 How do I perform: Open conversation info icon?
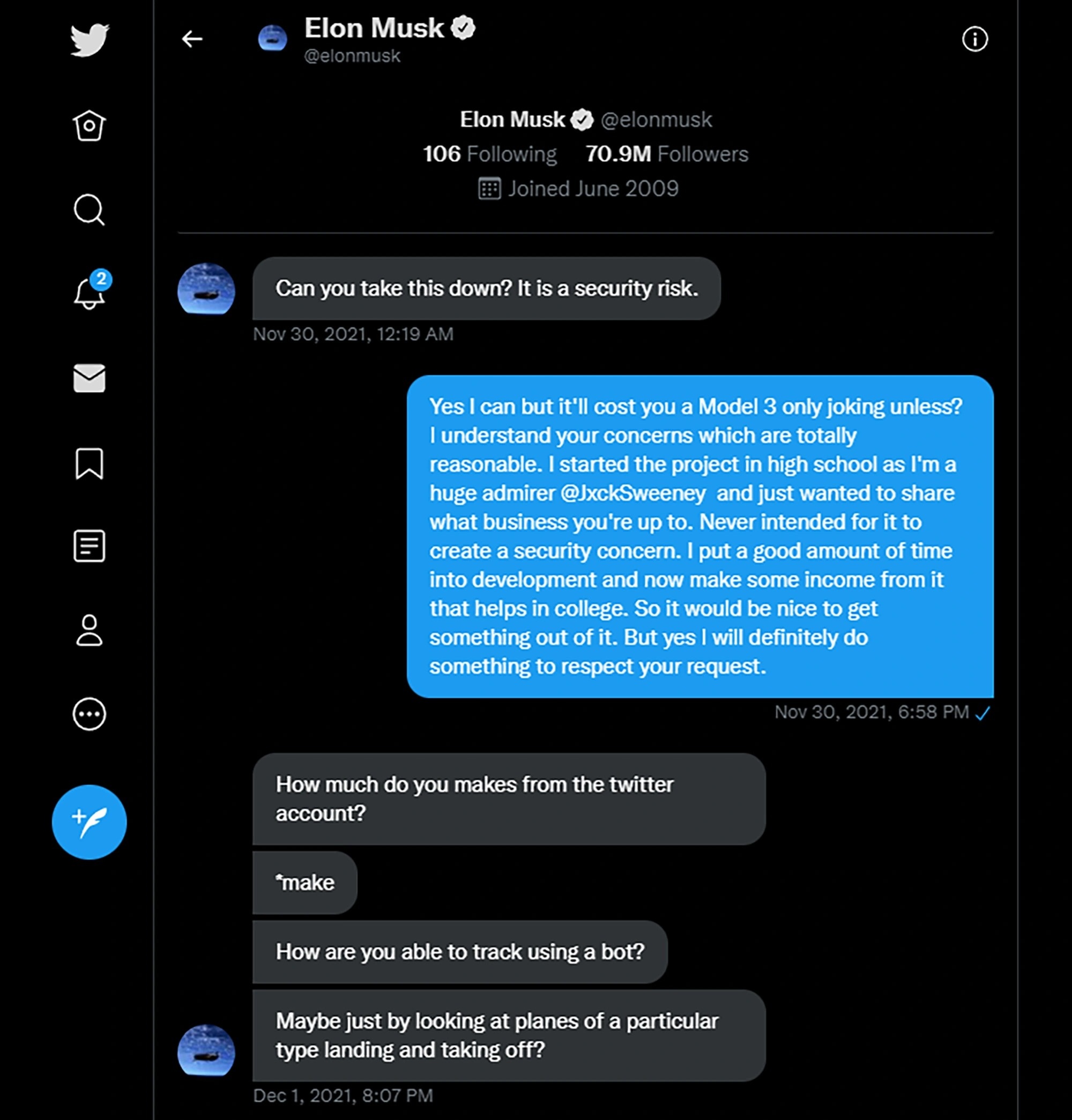tap(974, 40)
